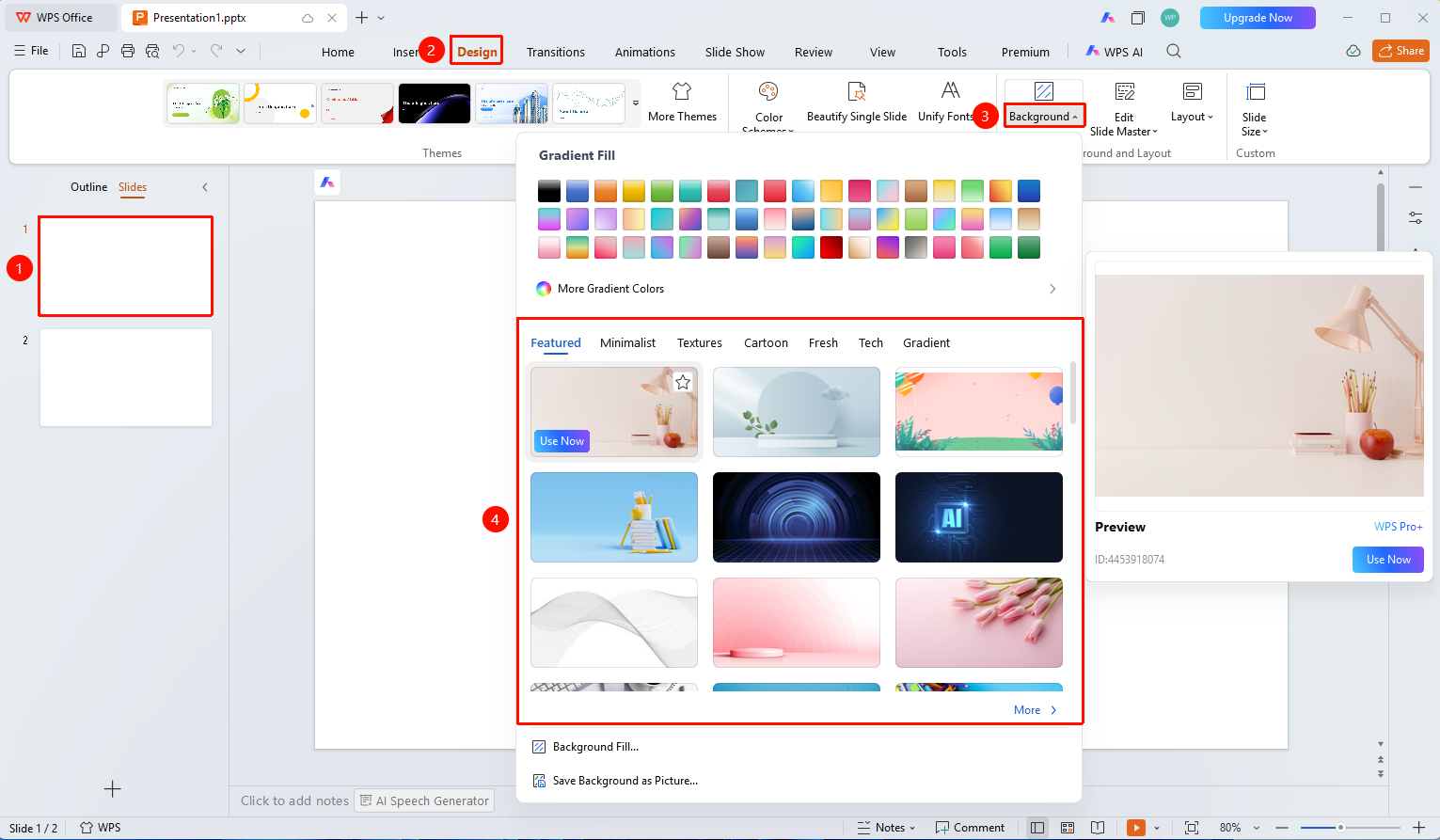Select the Cartoon background category
The height and width of the screenshot is (840, 1440).
[766, 342]
